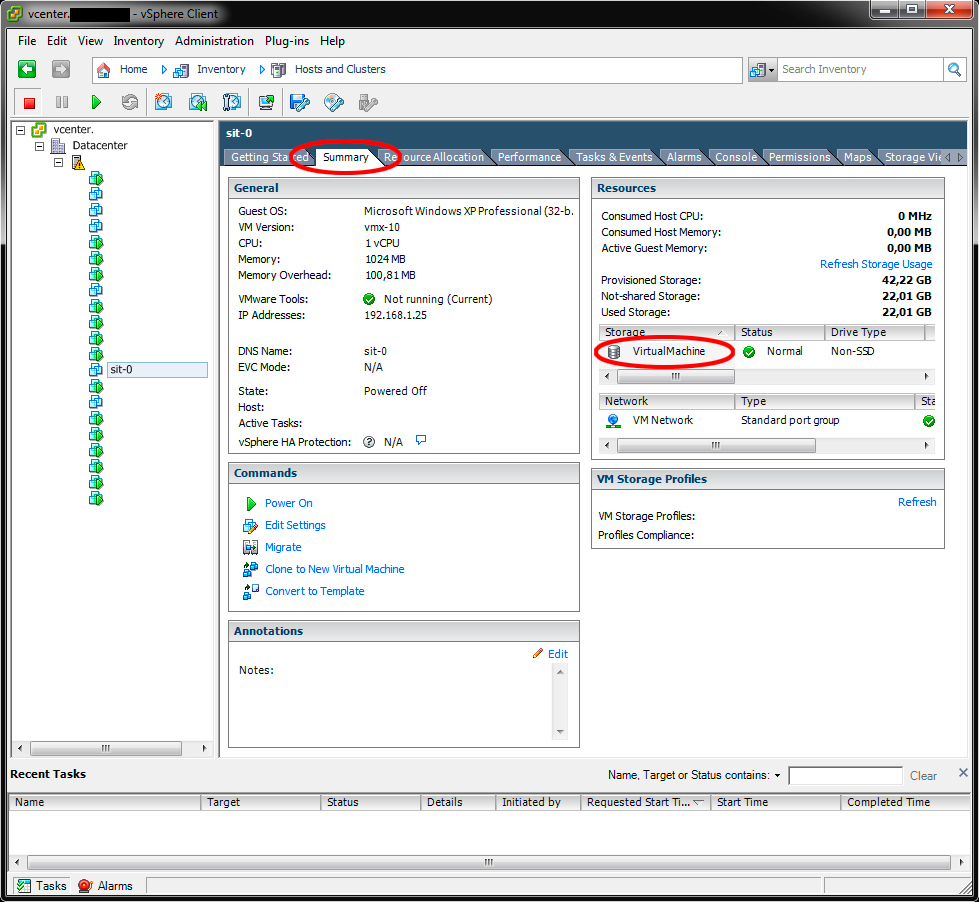Open the search type dropdown arrow

point(771,70)
